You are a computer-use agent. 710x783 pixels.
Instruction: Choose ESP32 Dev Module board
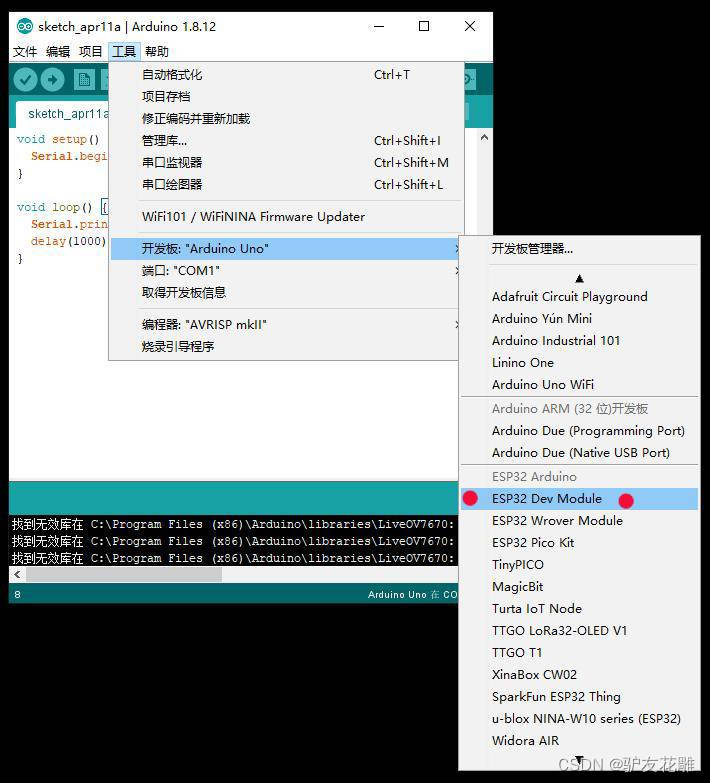pyautogui.click(x=579, y=498)
